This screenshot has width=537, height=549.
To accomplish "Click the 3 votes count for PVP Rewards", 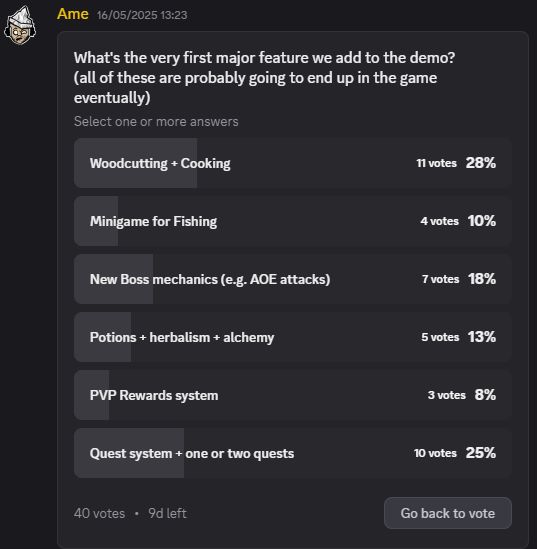I will coord(447,395).
